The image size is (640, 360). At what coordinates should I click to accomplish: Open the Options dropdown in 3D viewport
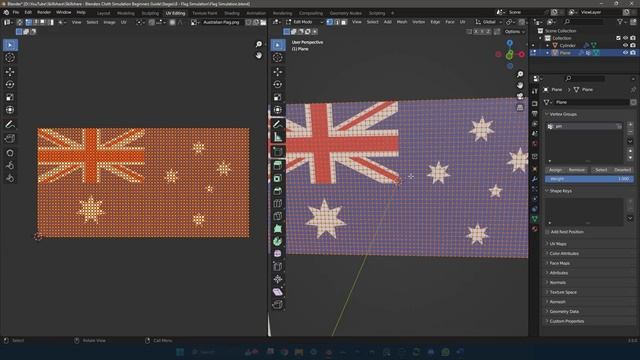[515, 31]
